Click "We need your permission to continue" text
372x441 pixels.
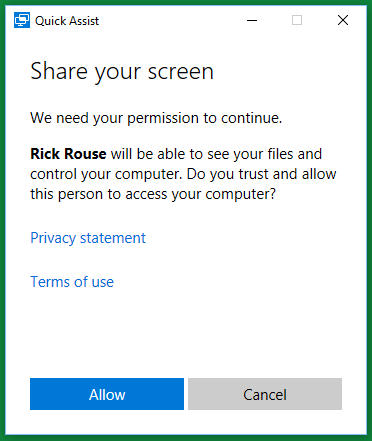click(x=156, y=118)
